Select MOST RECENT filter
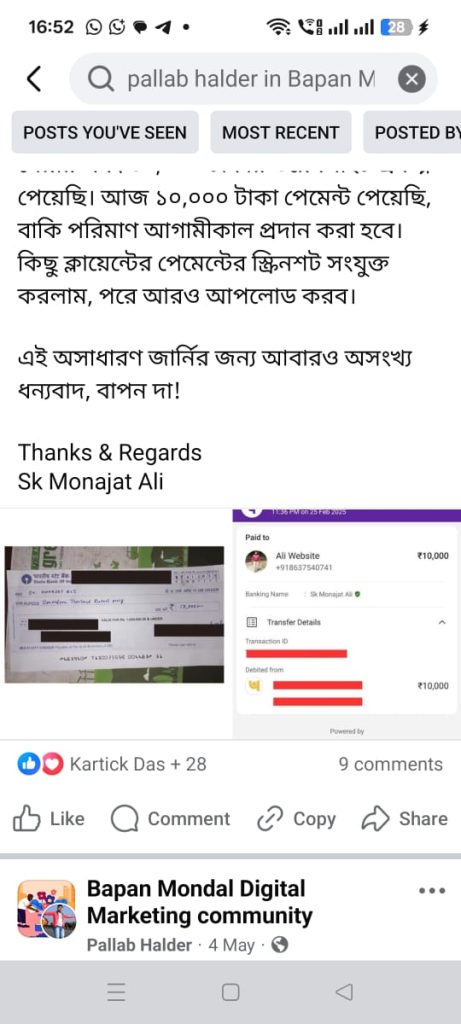Viewport: 461px width, 1024px height. click(281, 133)
